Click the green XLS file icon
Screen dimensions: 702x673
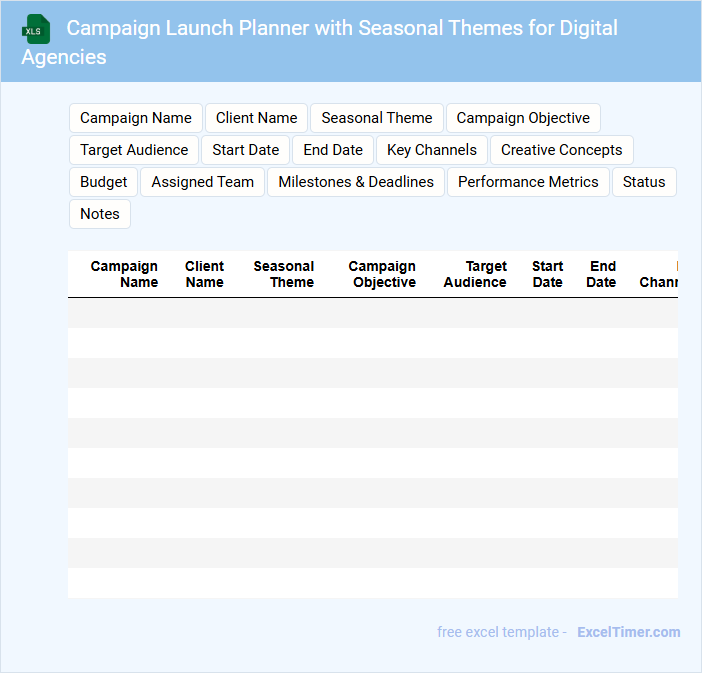tap(36, 29)
